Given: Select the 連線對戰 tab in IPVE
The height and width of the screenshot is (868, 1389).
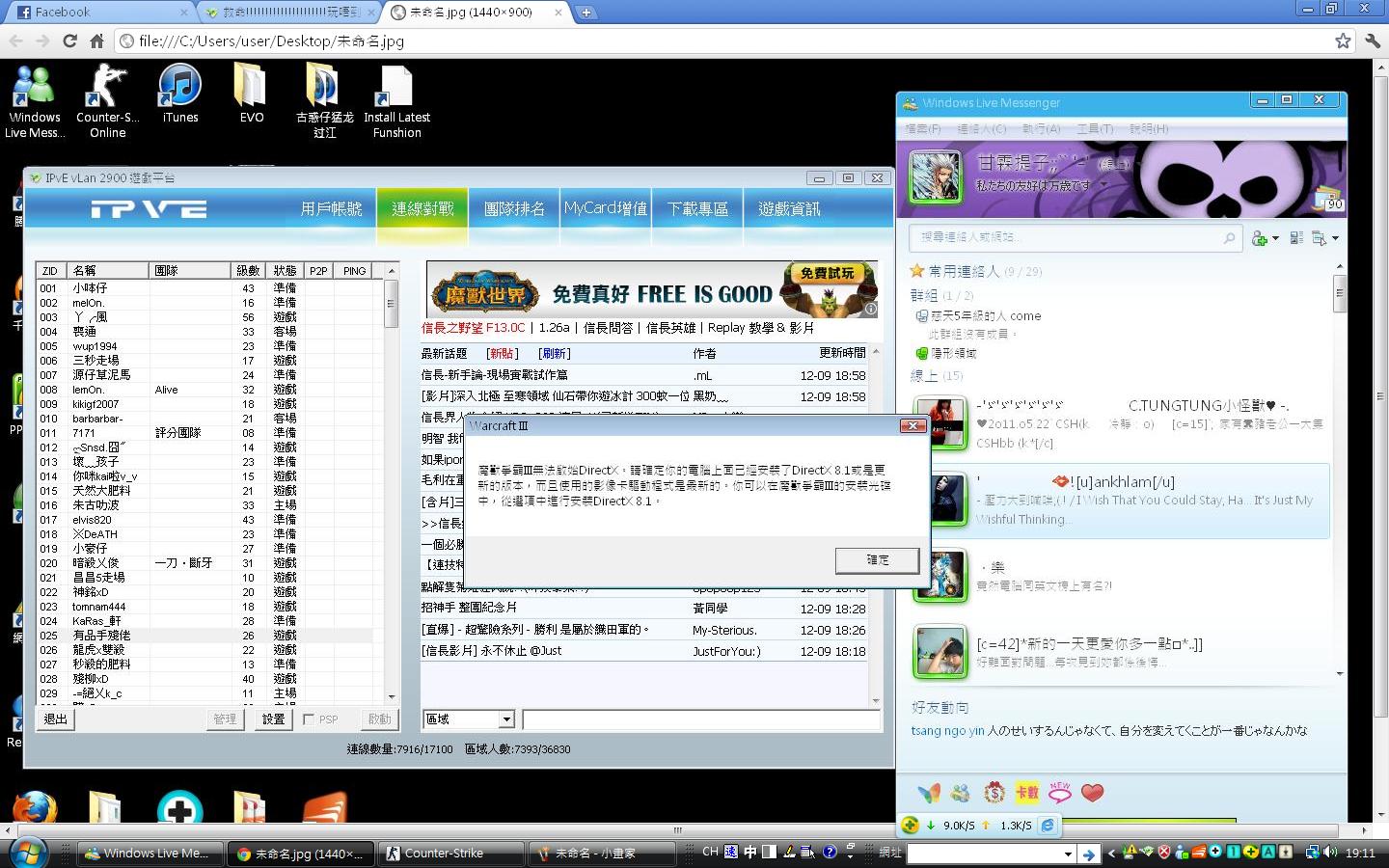Looking at the screenshot, I should 422,208.
